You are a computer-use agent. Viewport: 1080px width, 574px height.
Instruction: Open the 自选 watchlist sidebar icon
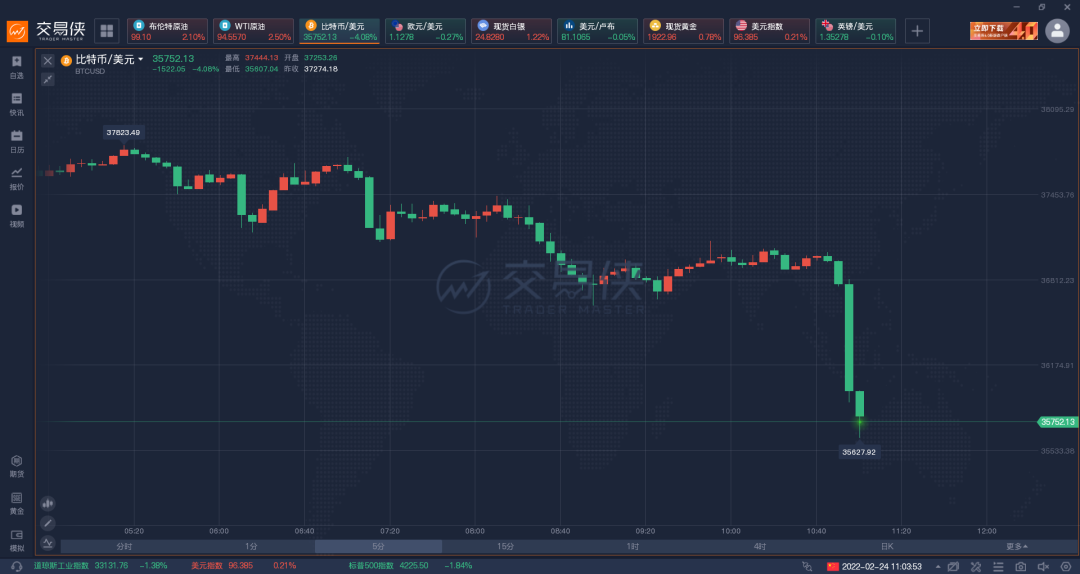point(17,68)
